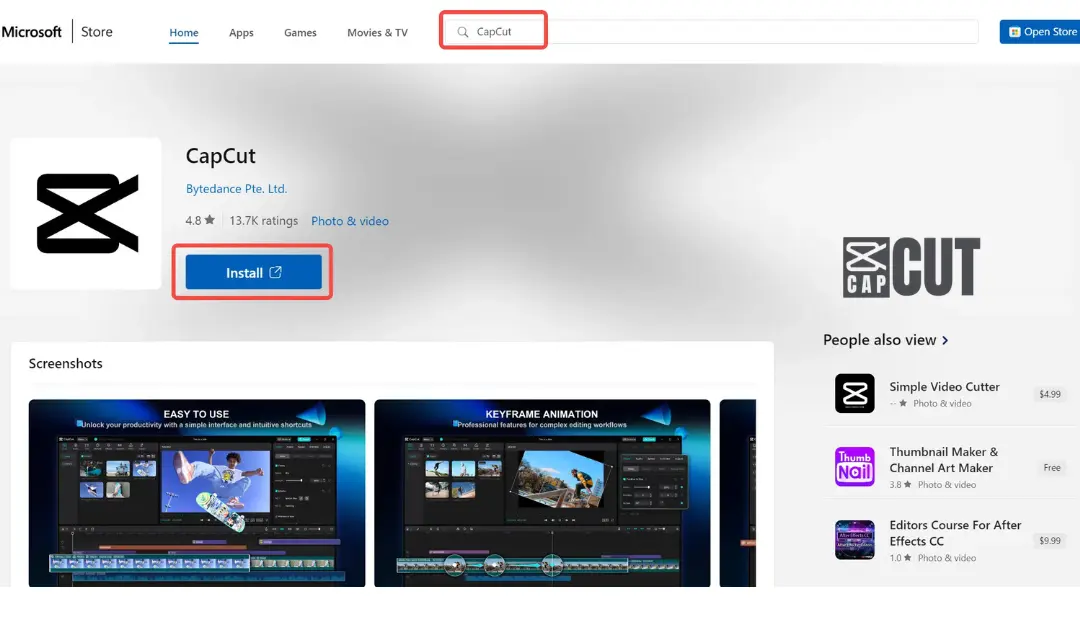Viewport: 1080px width, 619px height.
Task: Open the Thumbnail Maker & Channel Art Maker icon
Action: tap(854, 467)
